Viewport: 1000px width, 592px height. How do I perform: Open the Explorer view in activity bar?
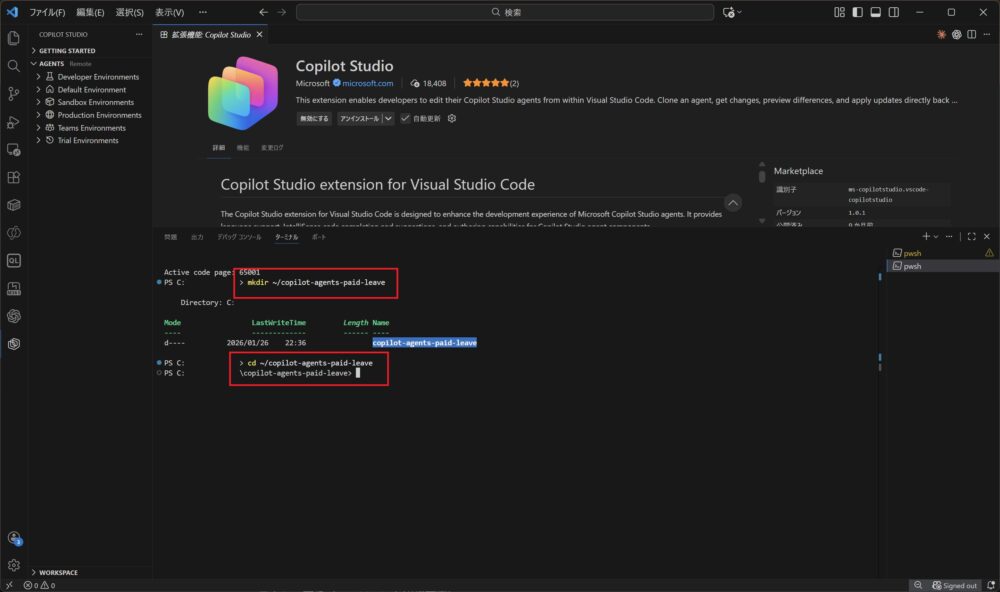tap(14, 38)
